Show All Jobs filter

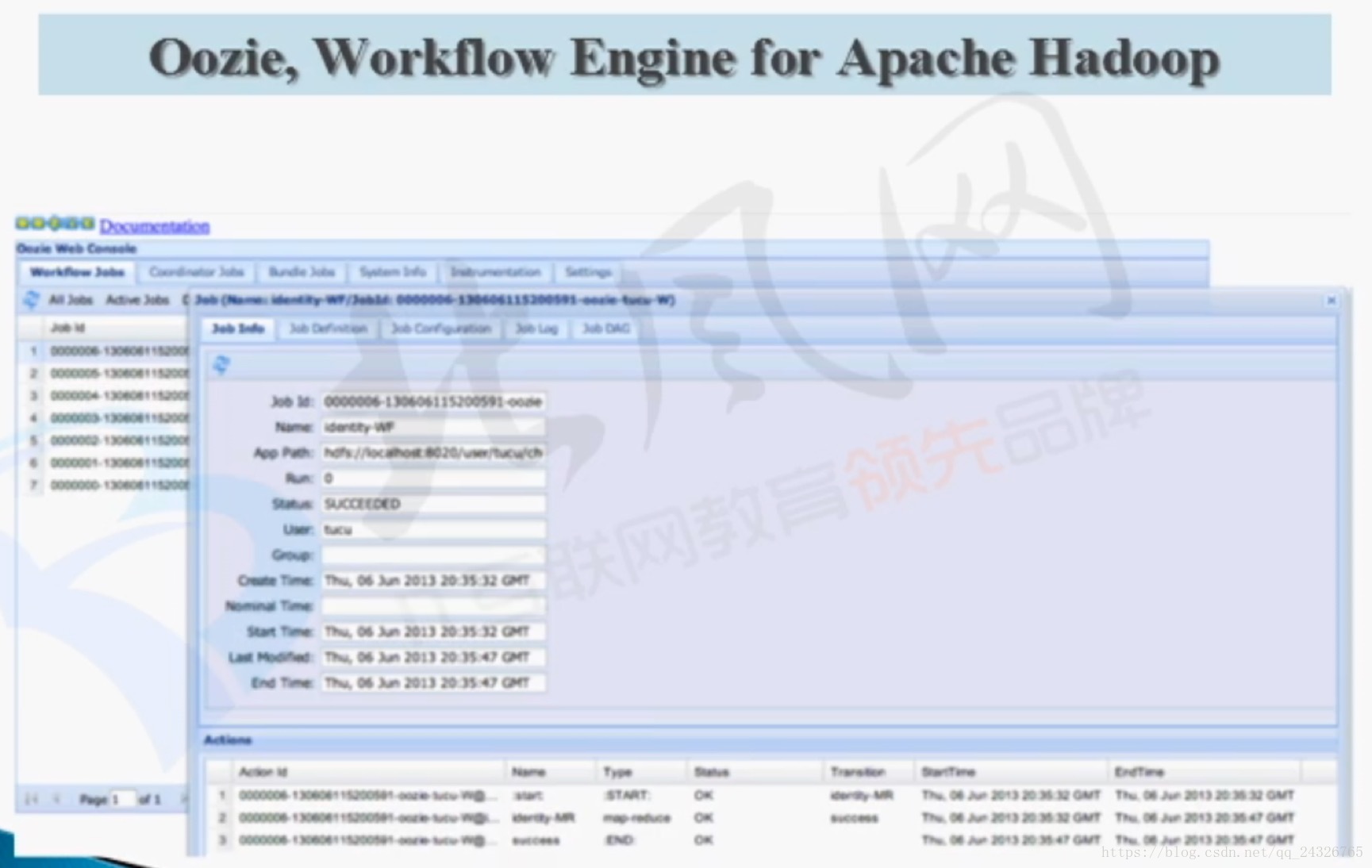point(71,300)
